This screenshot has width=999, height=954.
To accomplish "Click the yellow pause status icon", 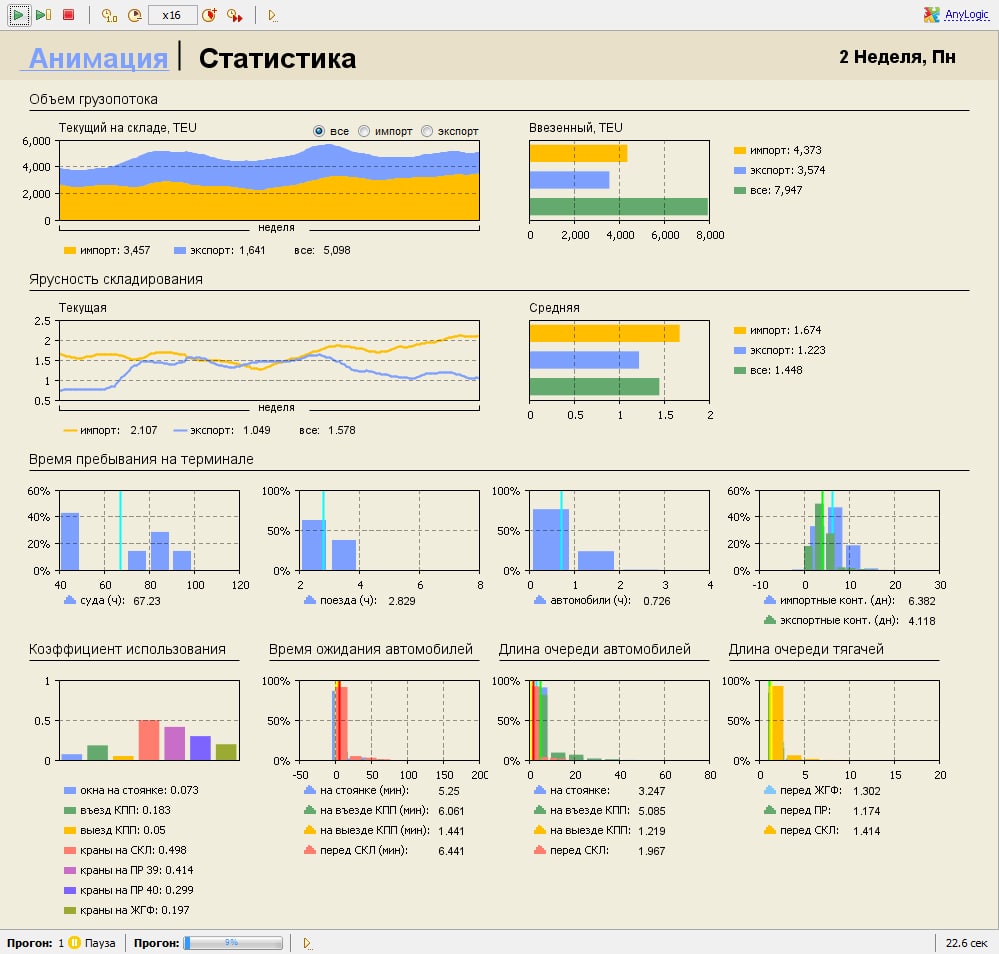I will pos(74,942).
